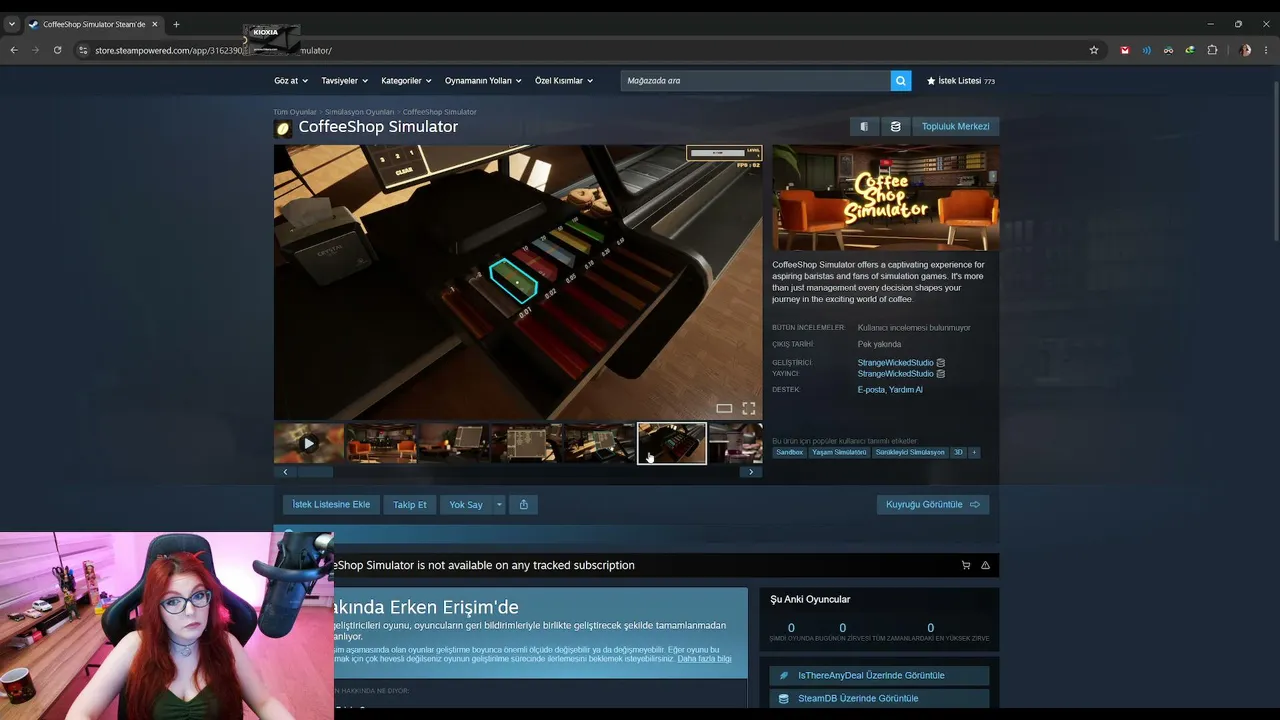Expand the Göz at dropdown menu
Screen dimensions: 1280x720
(x=291, y=81)
